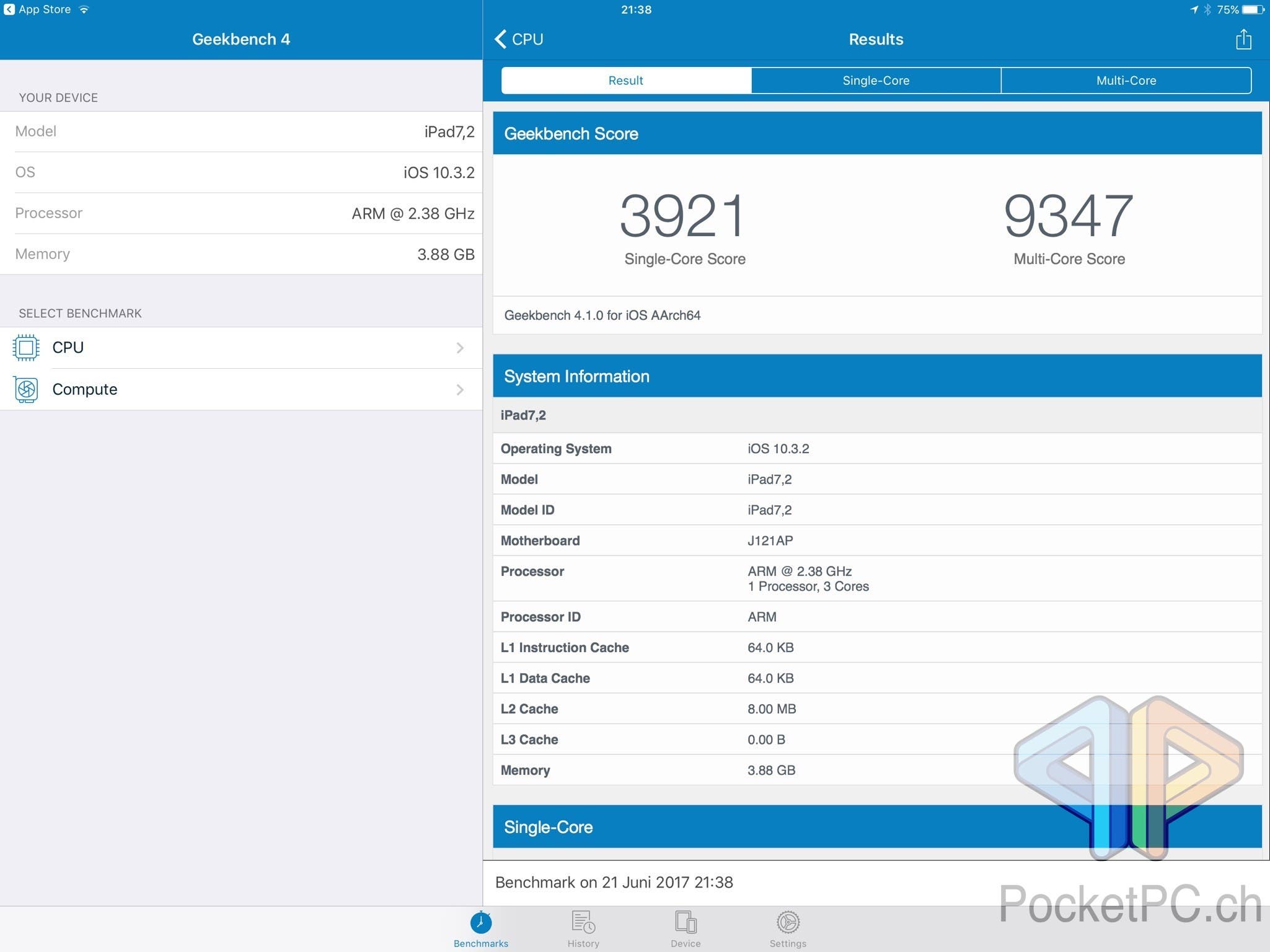This screenshot has width=1270, height=952.
Task: Tap the Memory 3.88 GB device row
Action: 241,254
